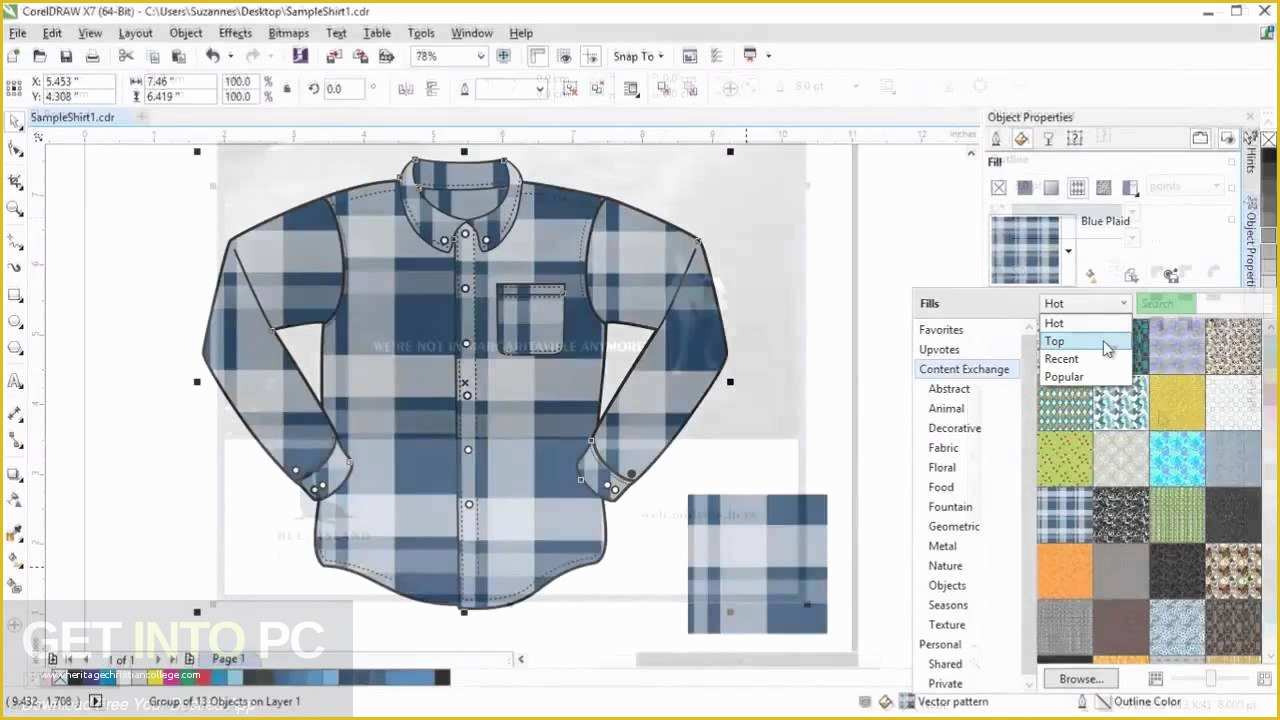Viewport: 1280px width, 720px height.
Task: Select the Pick tool in the toolbox
Action: click(x=15, y=121)
